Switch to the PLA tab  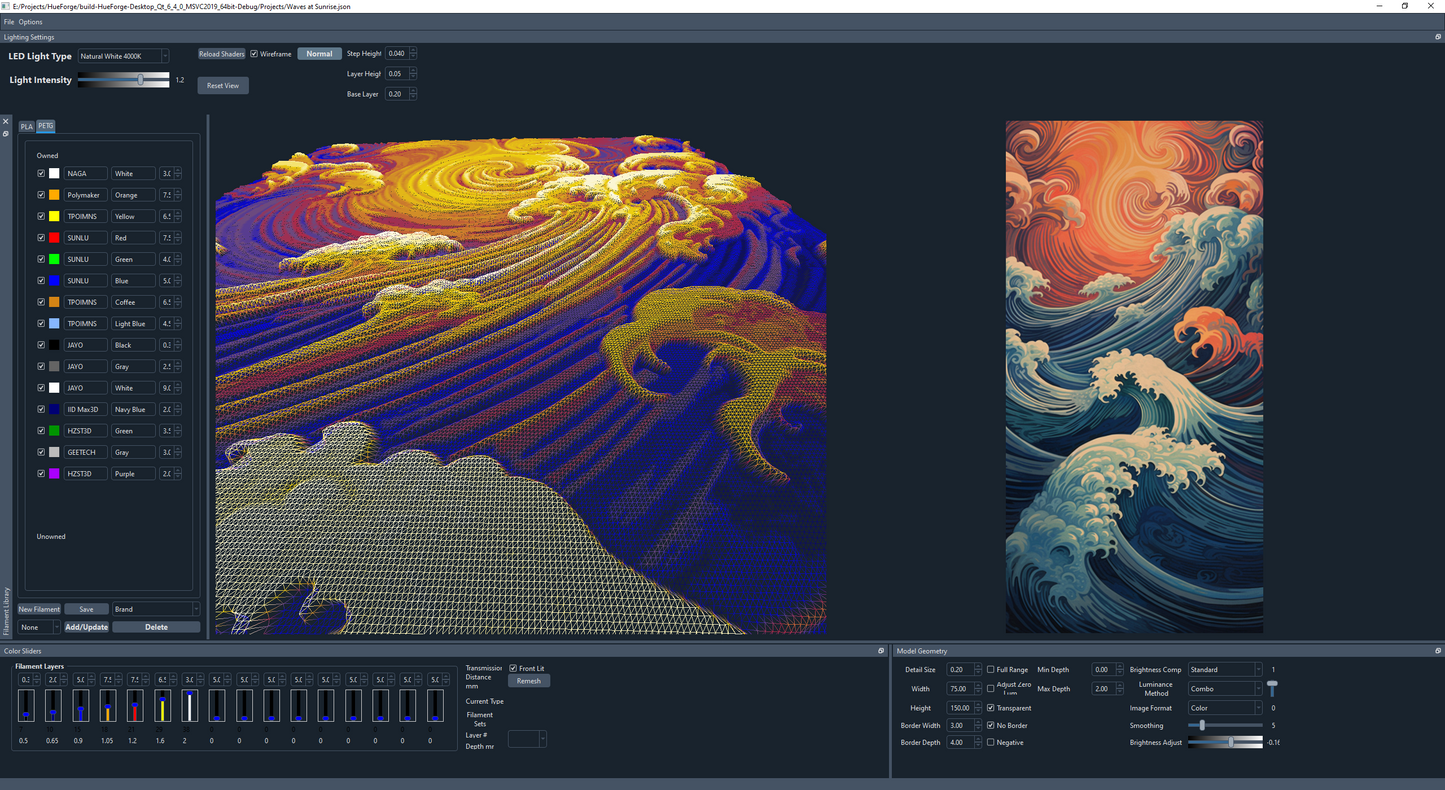point(26,126)
